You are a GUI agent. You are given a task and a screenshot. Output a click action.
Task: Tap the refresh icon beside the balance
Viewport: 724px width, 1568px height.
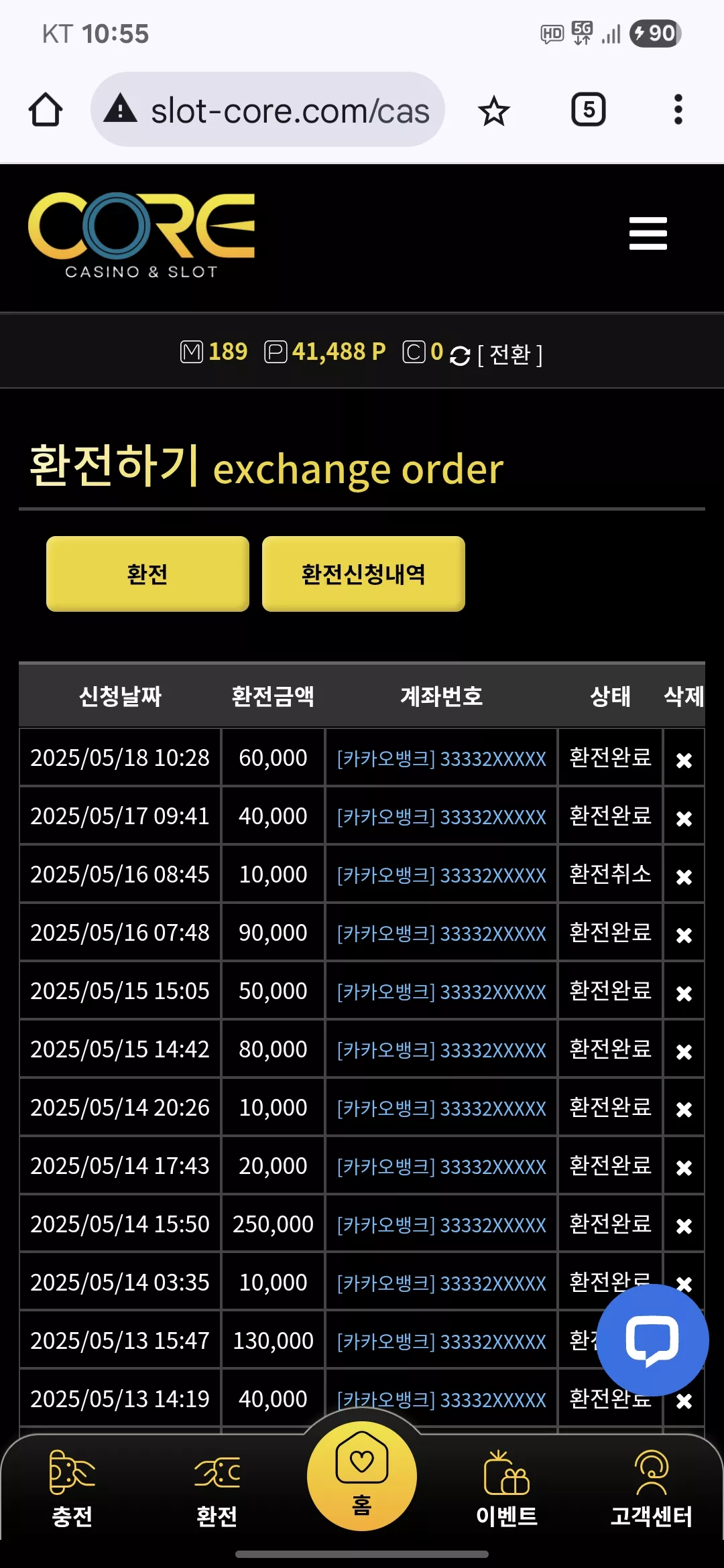[x=459, y=355]
